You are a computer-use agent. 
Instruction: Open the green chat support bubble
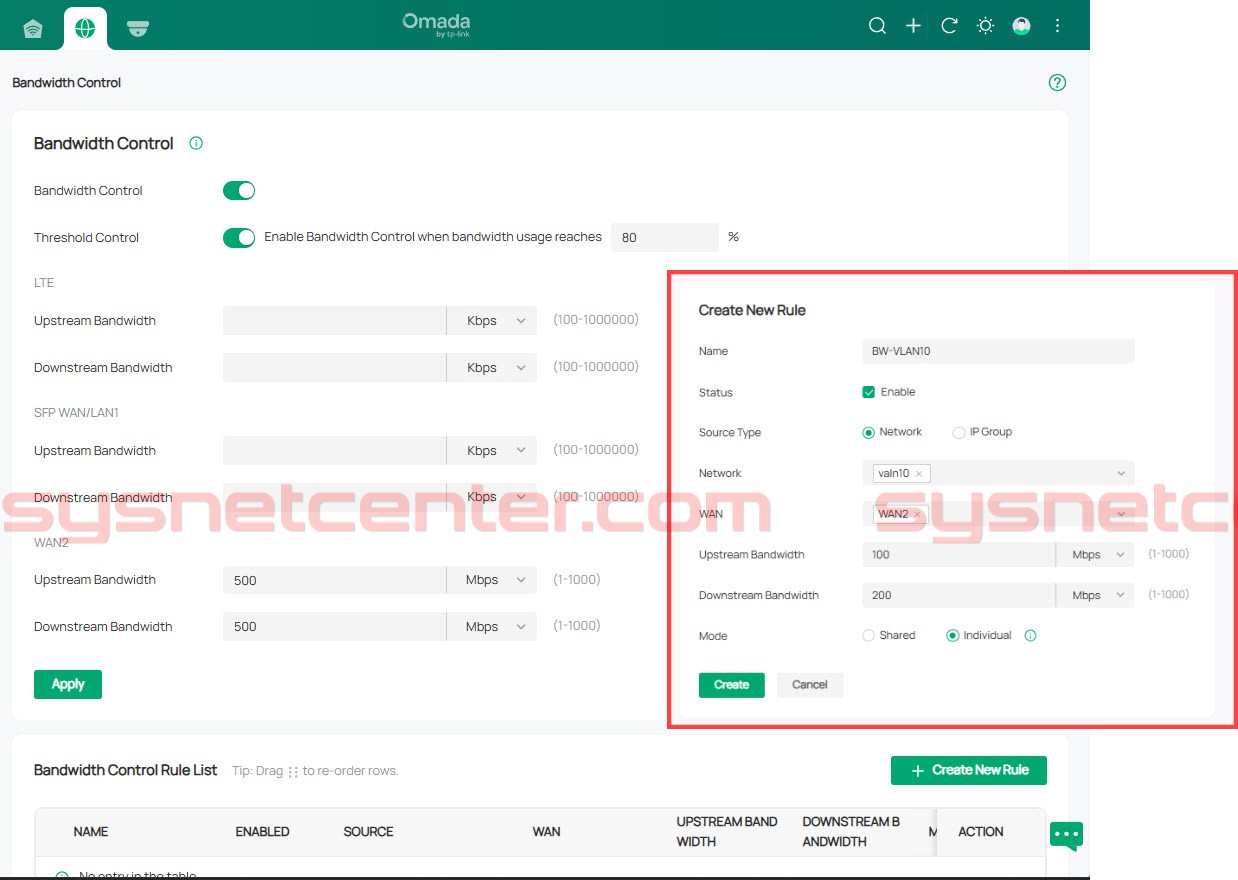pyautogui.click(x=1066, y=834)
